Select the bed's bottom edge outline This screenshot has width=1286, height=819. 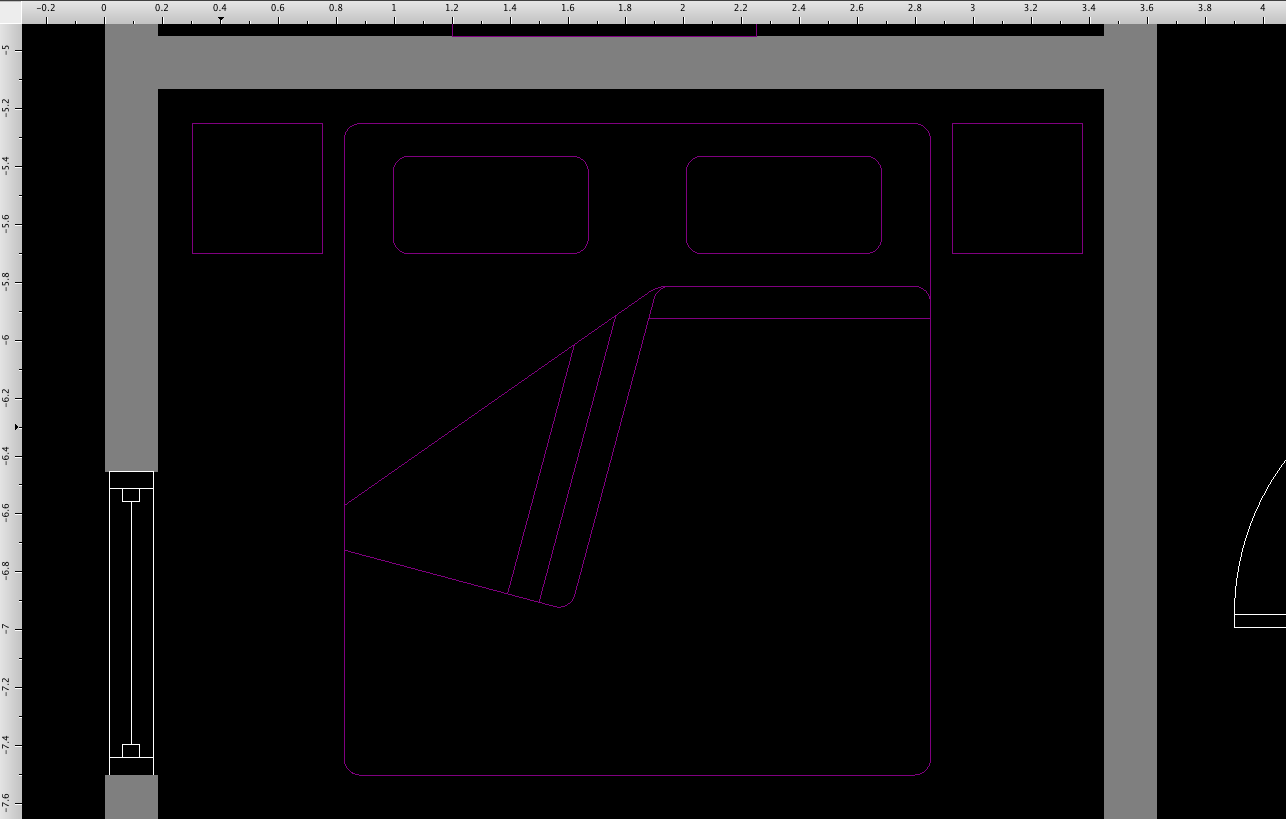point(637,774)
